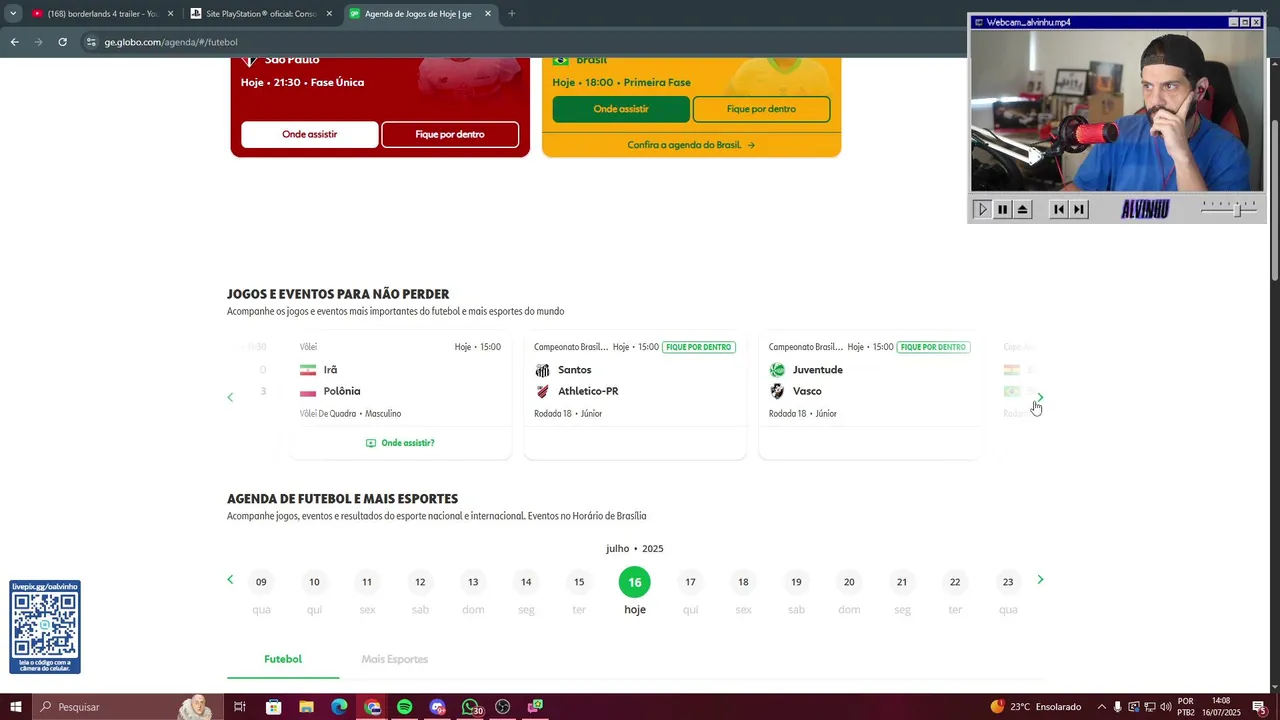Show previous events in the highlights carousel
This screenshot has height=720, width=1280.
click(x=230, y=397)
